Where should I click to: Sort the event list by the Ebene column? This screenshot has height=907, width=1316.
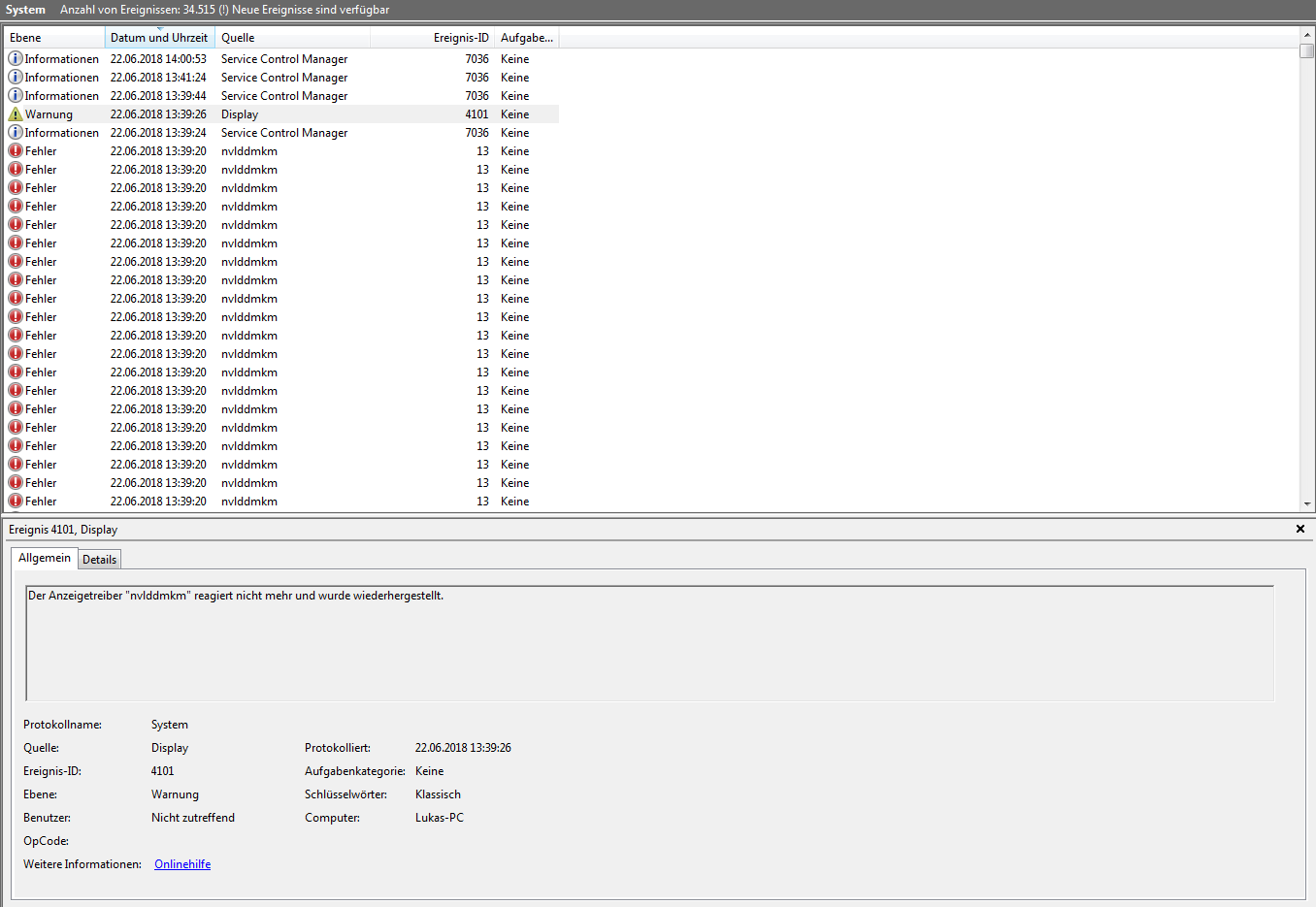(54, 38)
